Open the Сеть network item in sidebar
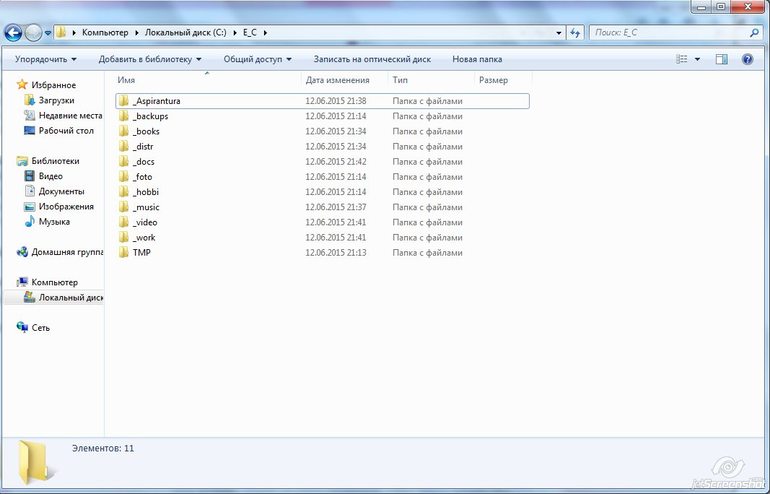This screenshot has height=494, width=770. click(40, 327)
